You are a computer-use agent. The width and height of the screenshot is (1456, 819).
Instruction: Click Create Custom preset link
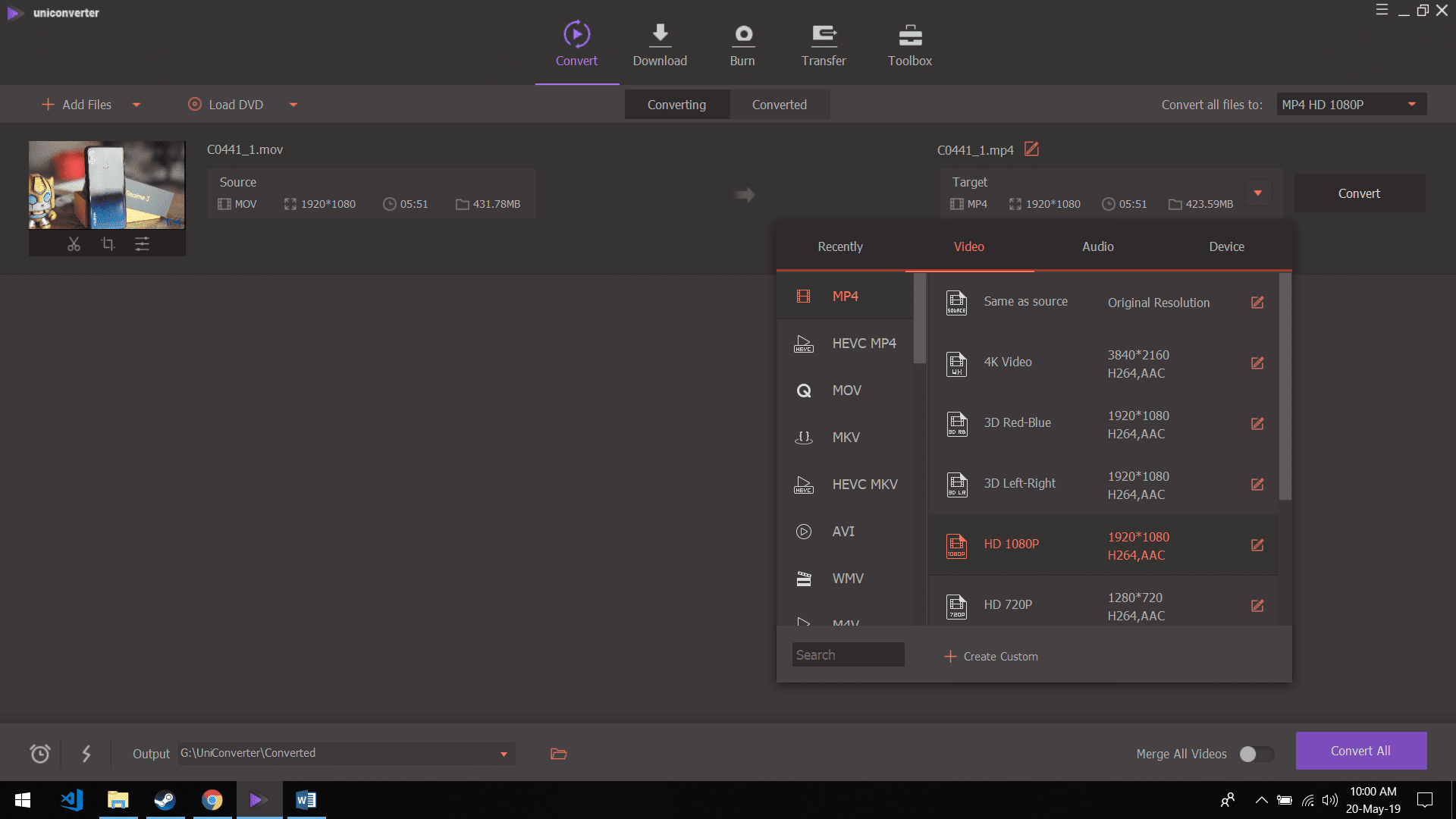[991, 656]
